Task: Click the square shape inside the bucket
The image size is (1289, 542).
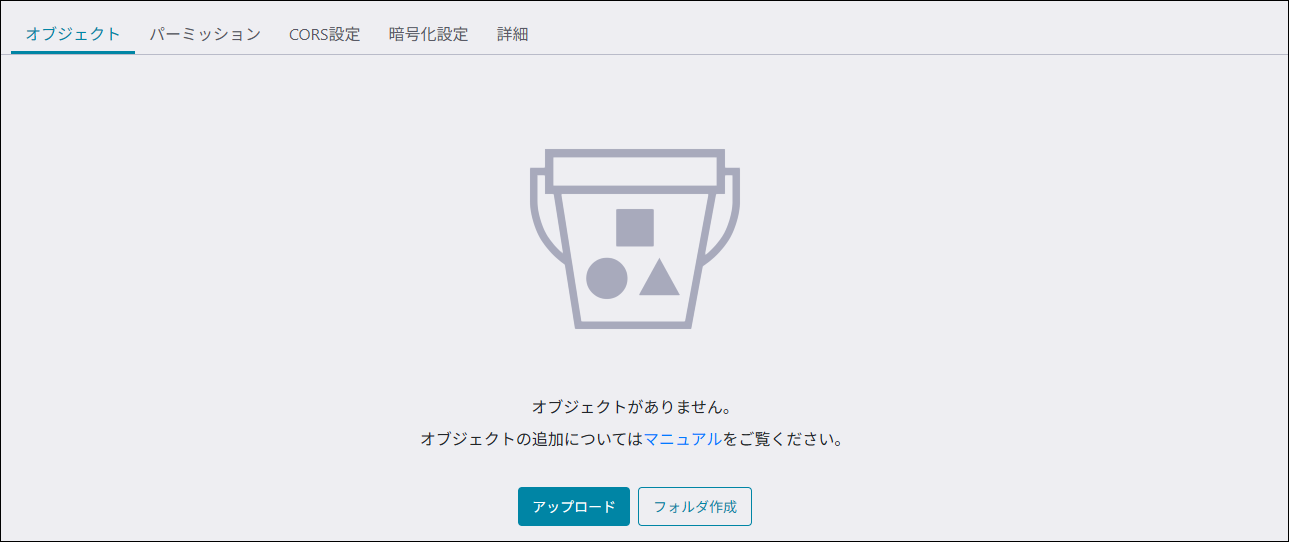Action: point(634,228)
